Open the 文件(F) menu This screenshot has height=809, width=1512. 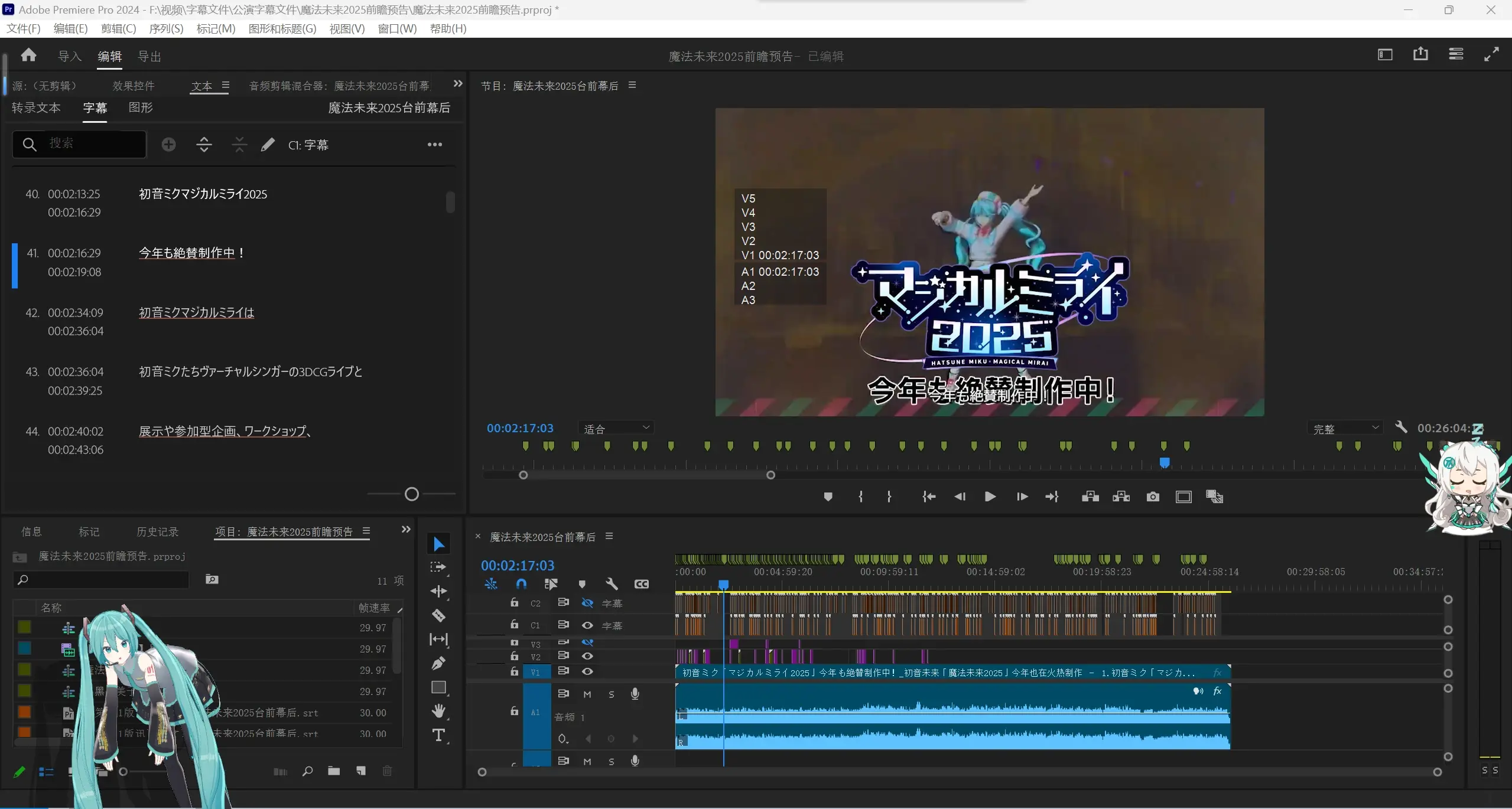pyautogui.click(x=24, y=28)
